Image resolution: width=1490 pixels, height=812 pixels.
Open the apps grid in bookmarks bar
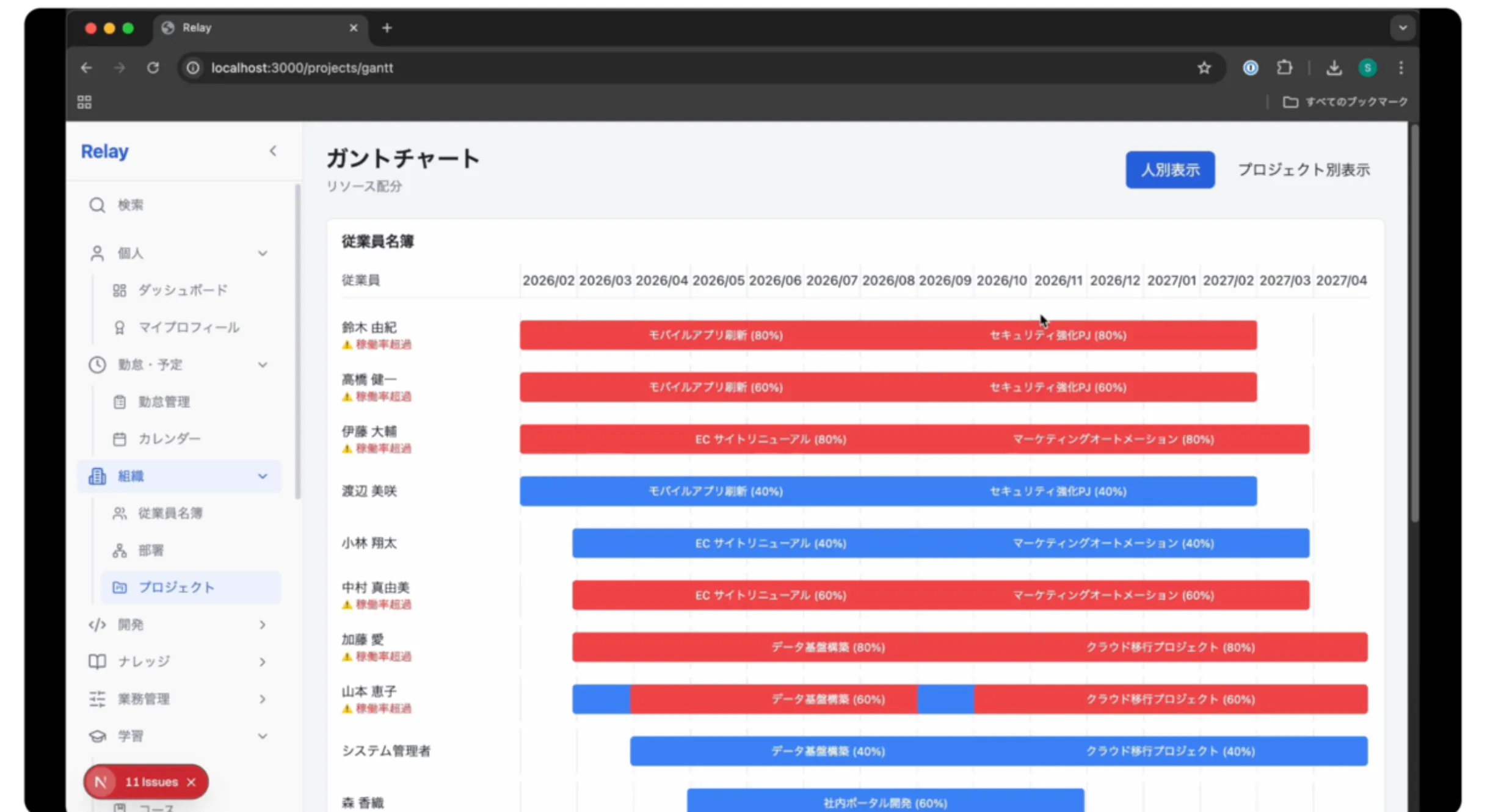pyautogui.click(x=84, y=102)
